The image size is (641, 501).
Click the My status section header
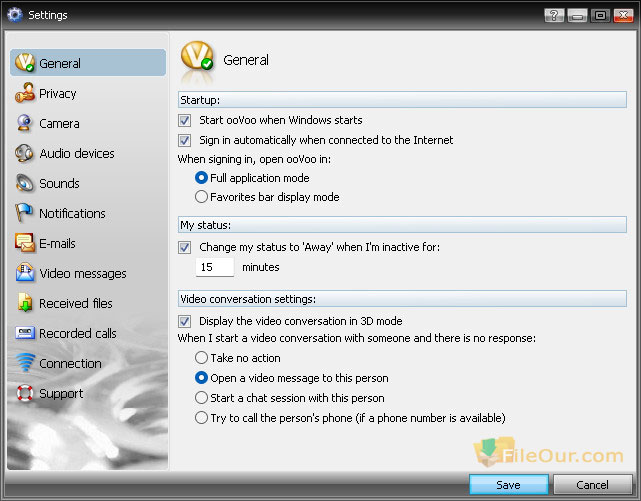(x=402, y=225)
